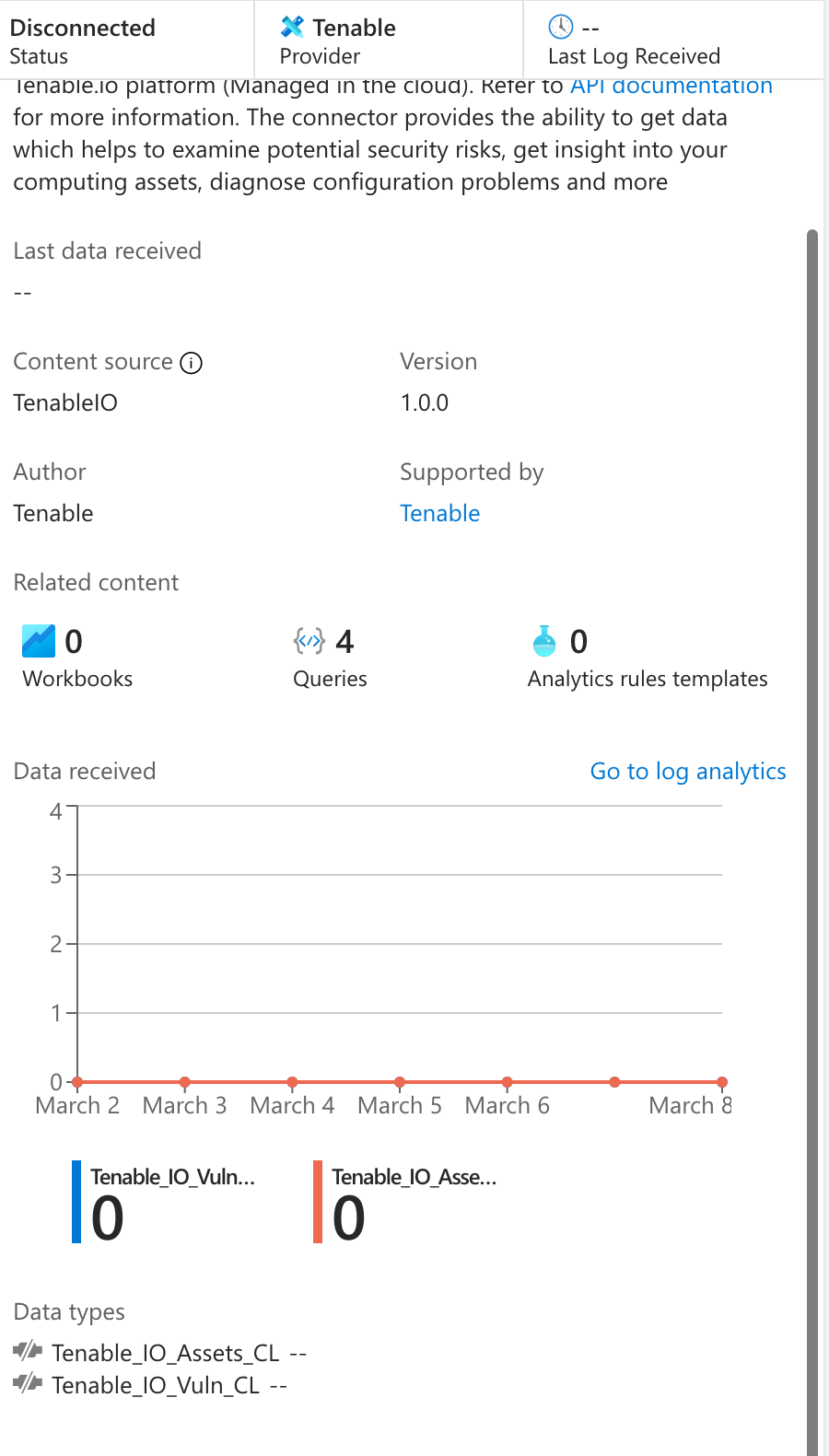The image size is (829, 1456).
Task: Click the Supported by label
Action: point(472,472)
